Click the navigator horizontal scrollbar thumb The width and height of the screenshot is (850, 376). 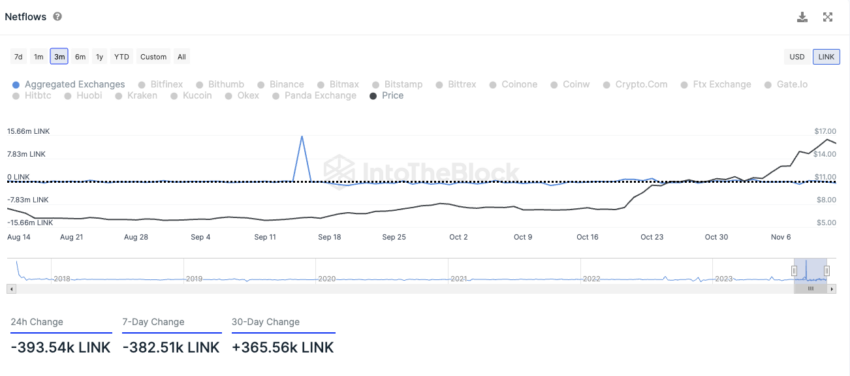[x=811, y=289]
